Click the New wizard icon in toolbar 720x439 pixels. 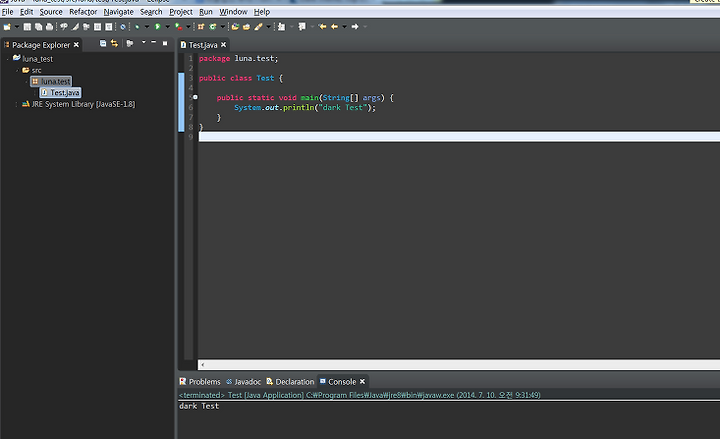(7, 27)
